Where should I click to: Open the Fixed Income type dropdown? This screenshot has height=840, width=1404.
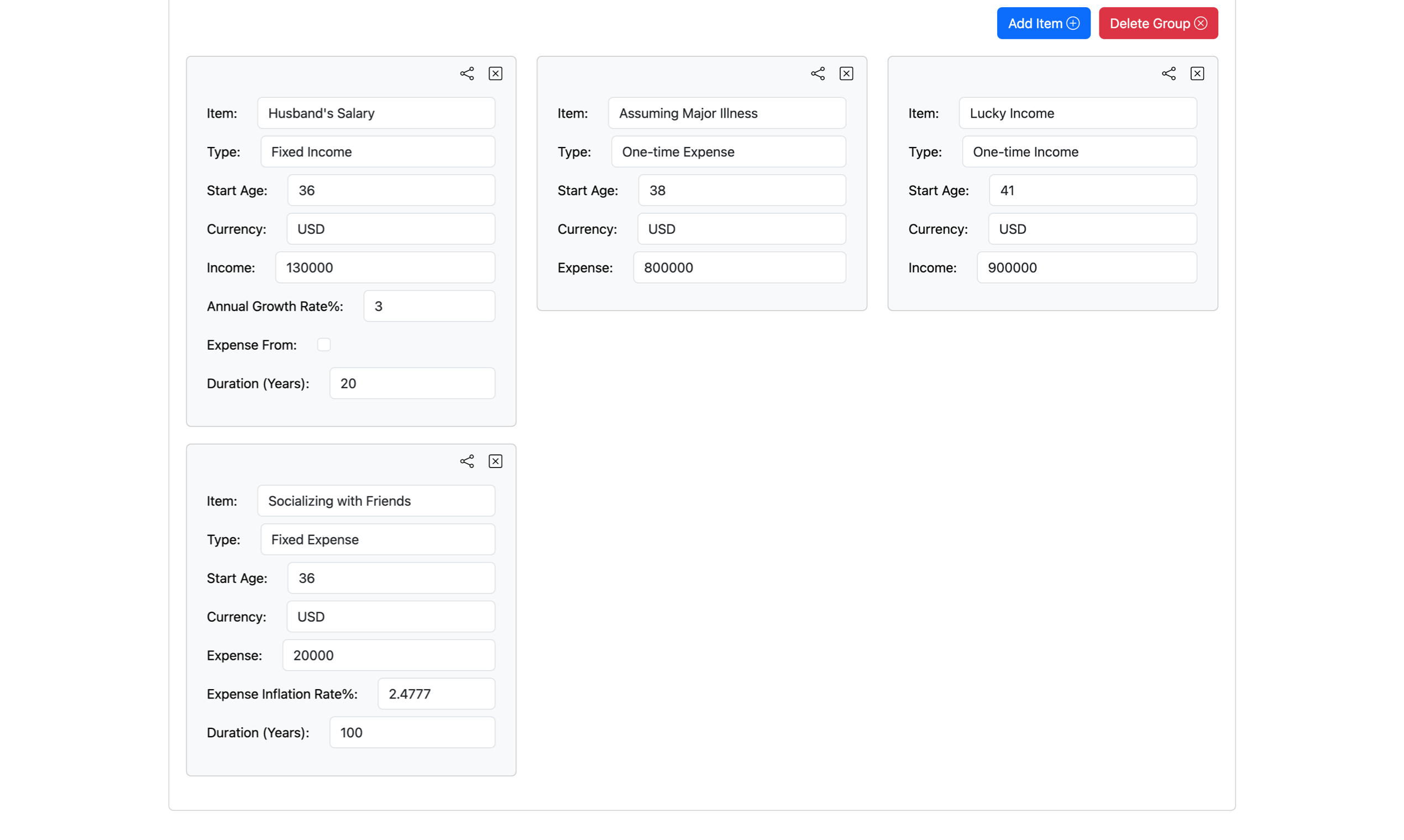tap(378, 152)
